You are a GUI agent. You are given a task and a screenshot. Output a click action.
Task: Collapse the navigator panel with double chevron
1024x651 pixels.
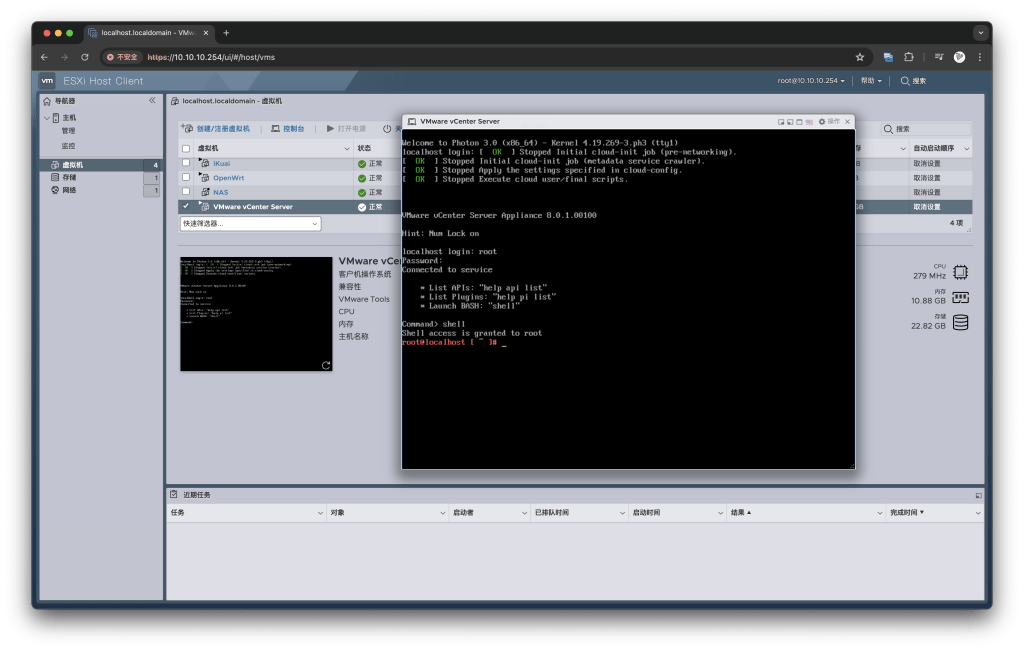[x=152, y=101]
